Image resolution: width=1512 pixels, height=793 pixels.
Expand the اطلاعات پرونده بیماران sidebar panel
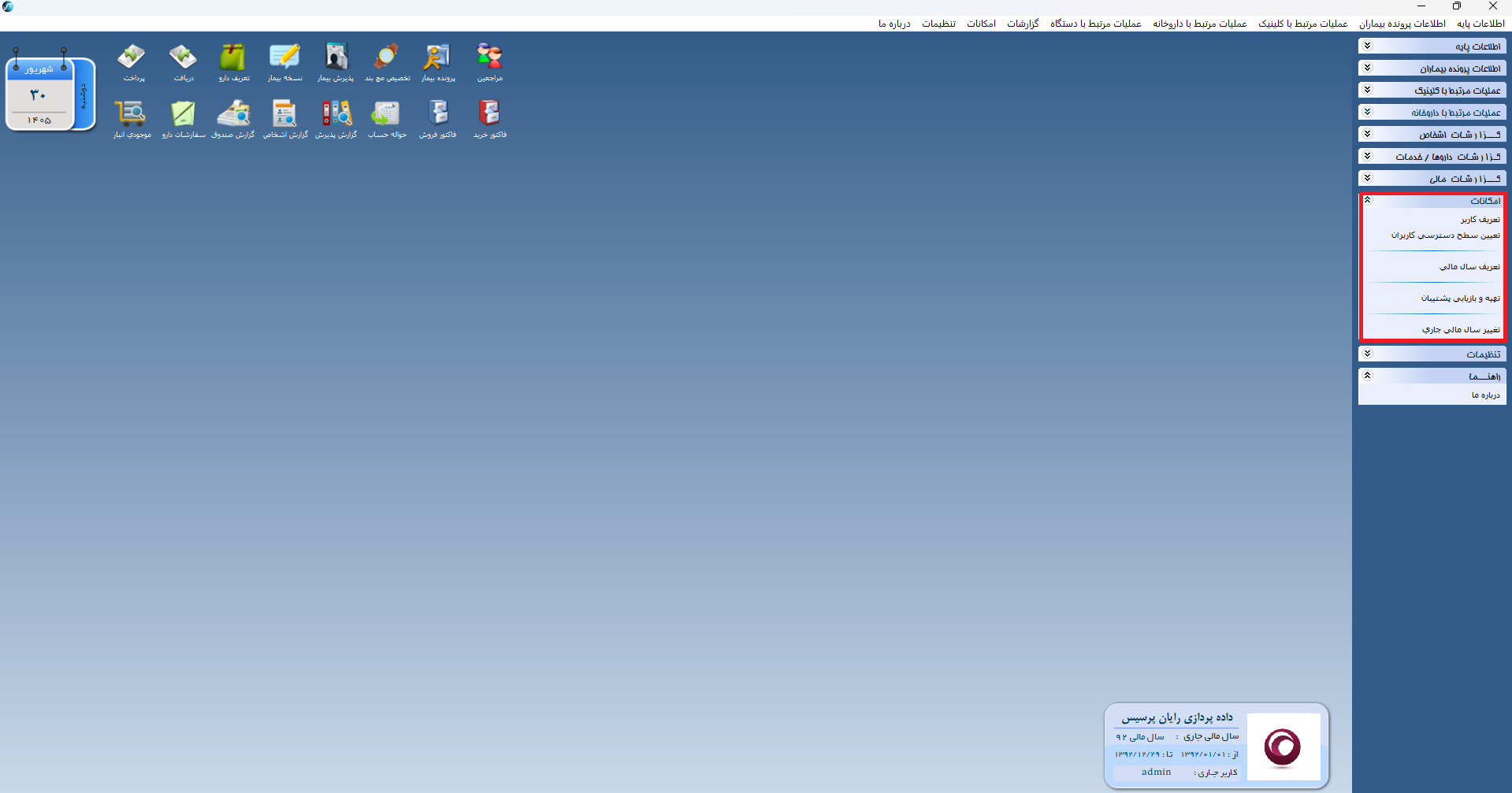(1432, 69)
